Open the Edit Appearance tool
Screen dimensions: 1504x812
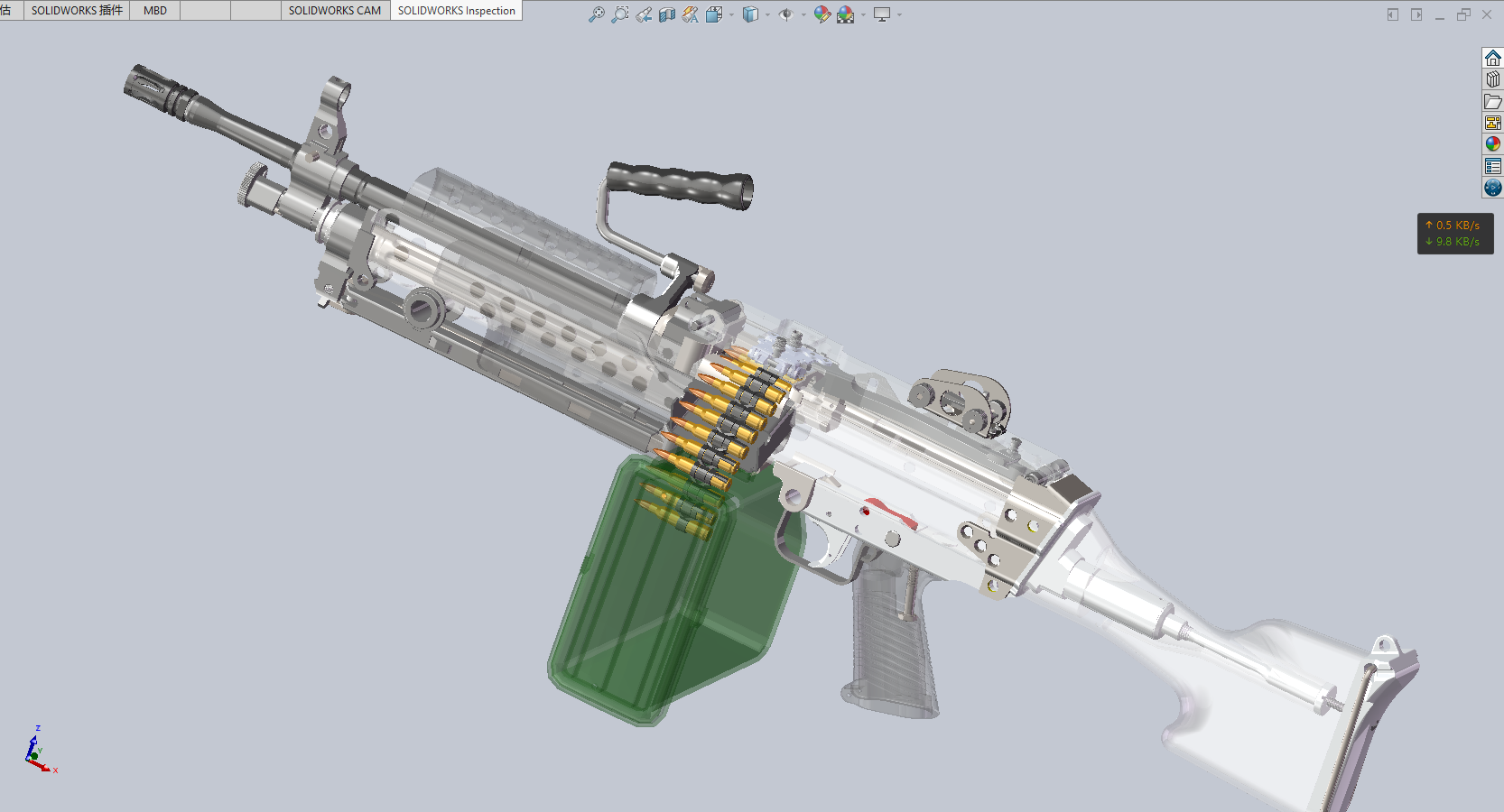click(821, 15)
